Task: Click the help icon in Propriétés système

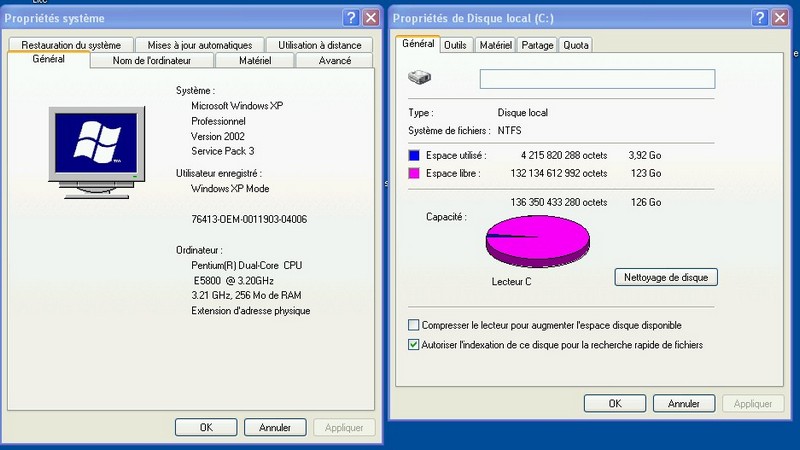Action: (x=351, y=18)
